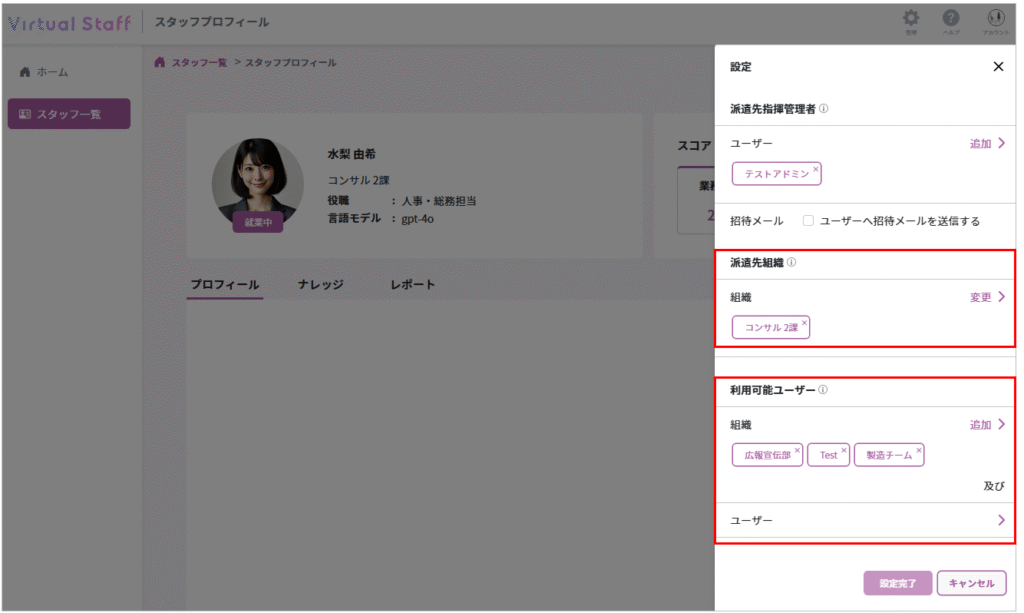Remove the Test organization tag
The height and width of the screenshot is (613, 1024).
click(844, 450)
